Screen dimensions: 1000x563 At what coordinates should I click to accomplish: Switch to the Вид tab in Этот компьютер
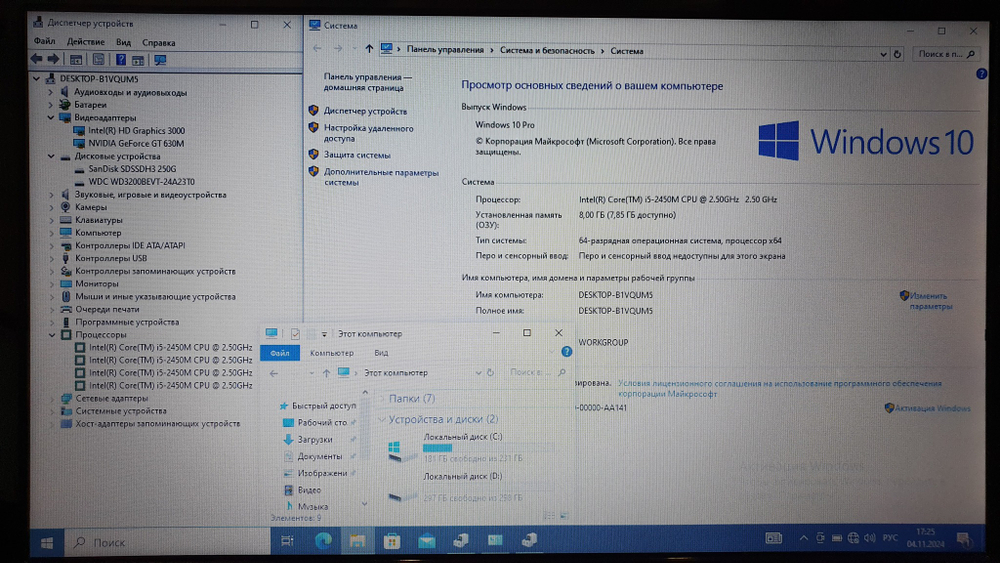point(381,353)
